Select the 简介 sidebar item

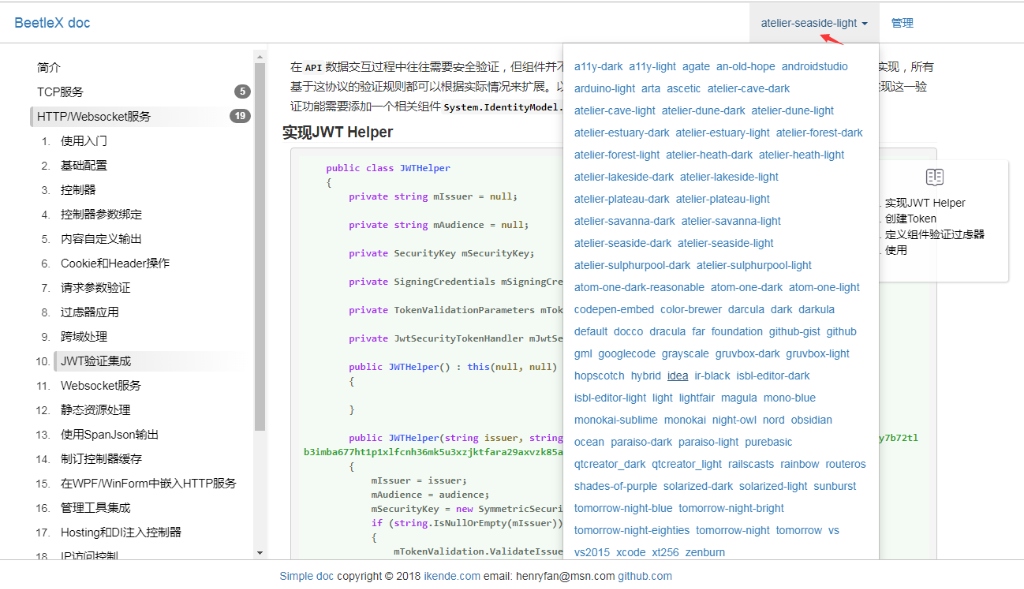(49, 68)
